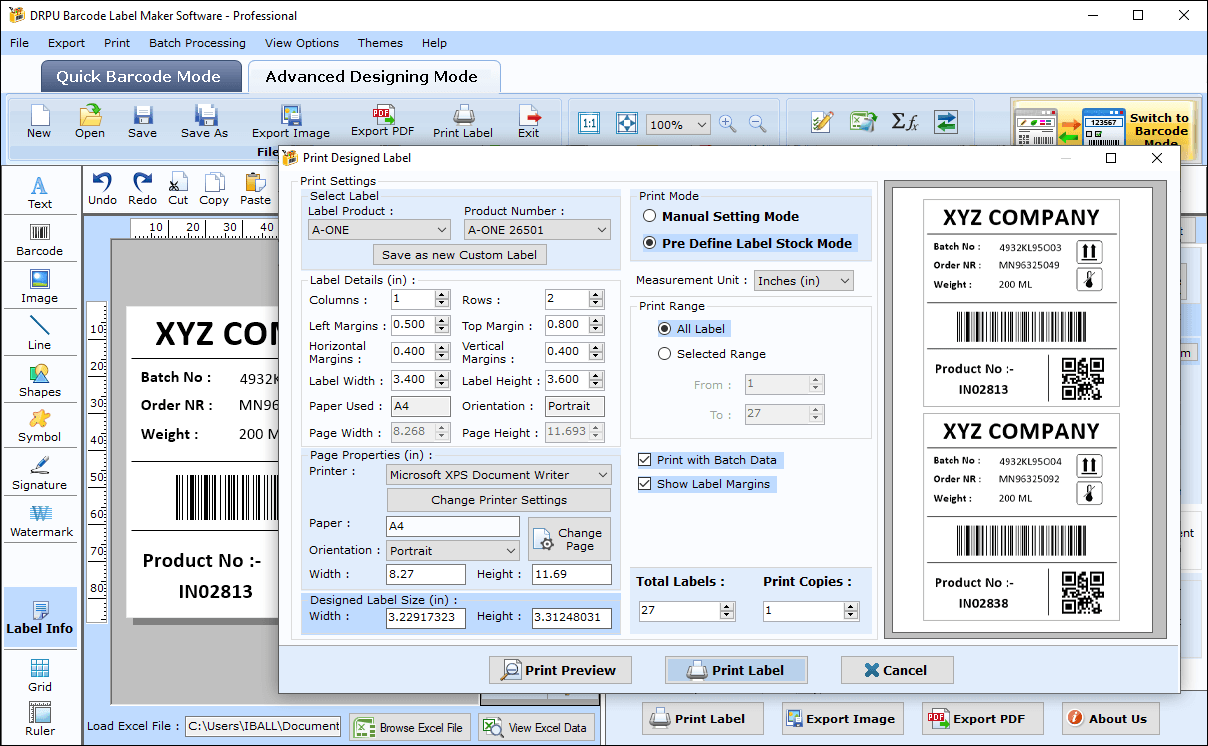
Task: Select the Barcode tool in sidebar
Action: click(40, 239)
